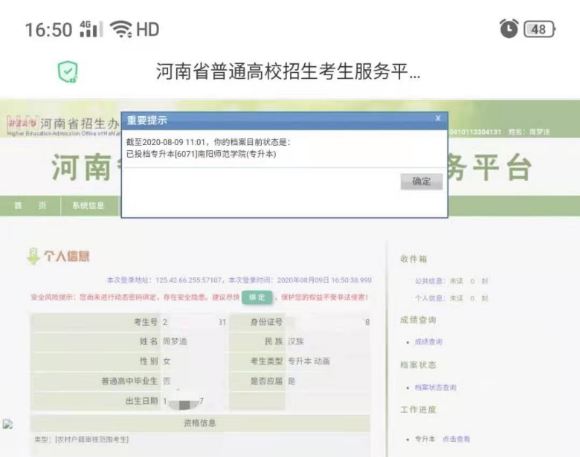Click 点击查看 beside 专升本
580x457 pixels.
(456, 439)
